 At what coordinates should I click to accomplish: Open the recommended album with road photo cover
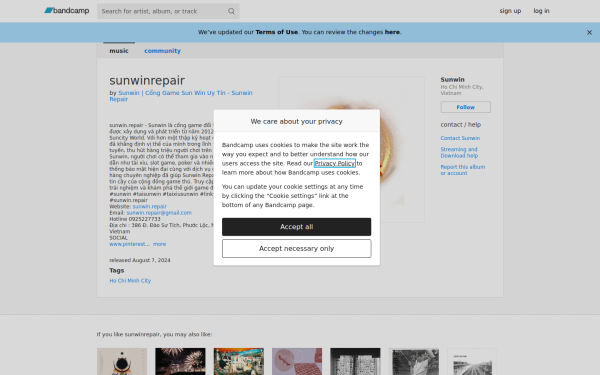point(472,362)
